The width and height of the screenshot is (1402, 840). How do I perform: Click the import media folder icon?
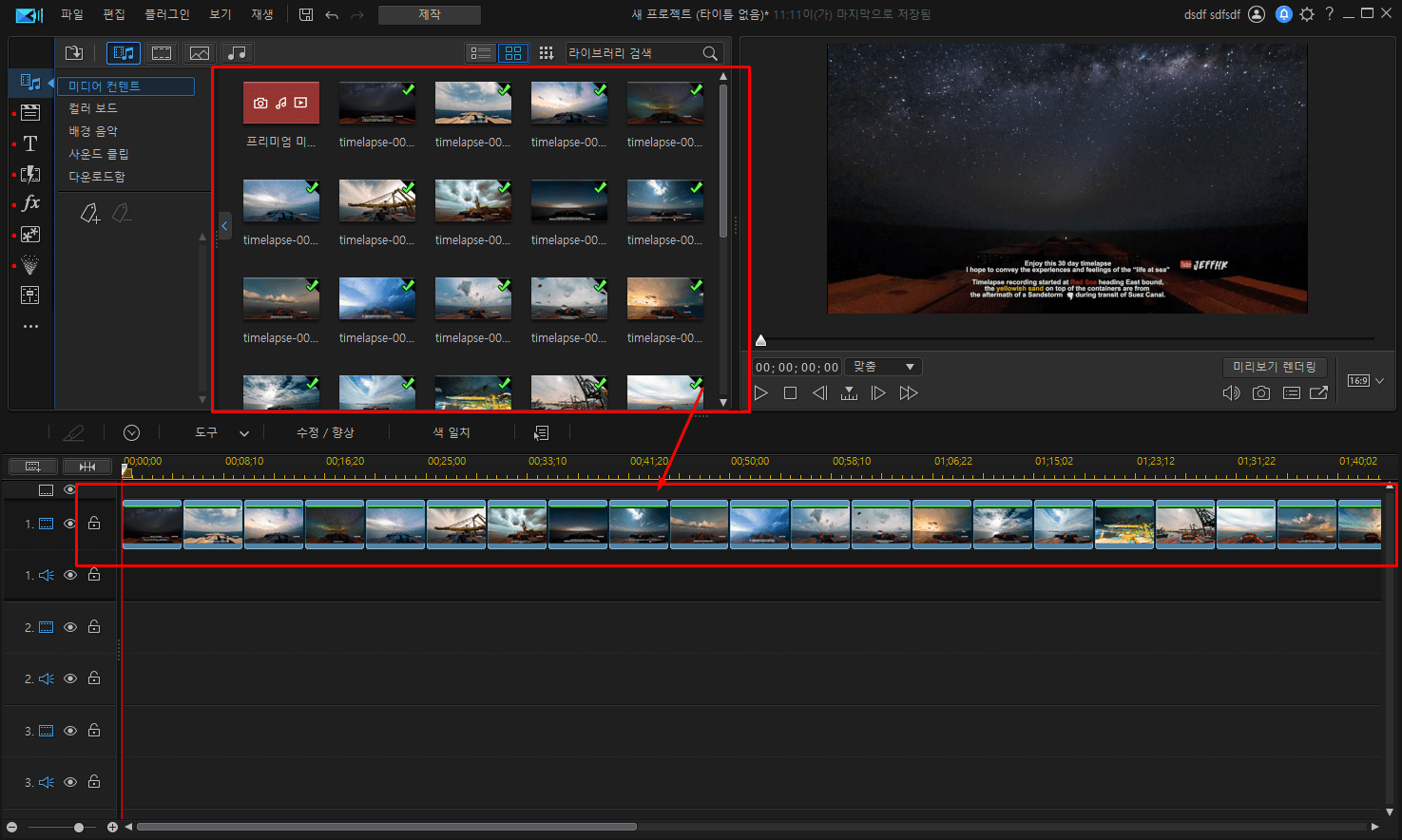74,53
